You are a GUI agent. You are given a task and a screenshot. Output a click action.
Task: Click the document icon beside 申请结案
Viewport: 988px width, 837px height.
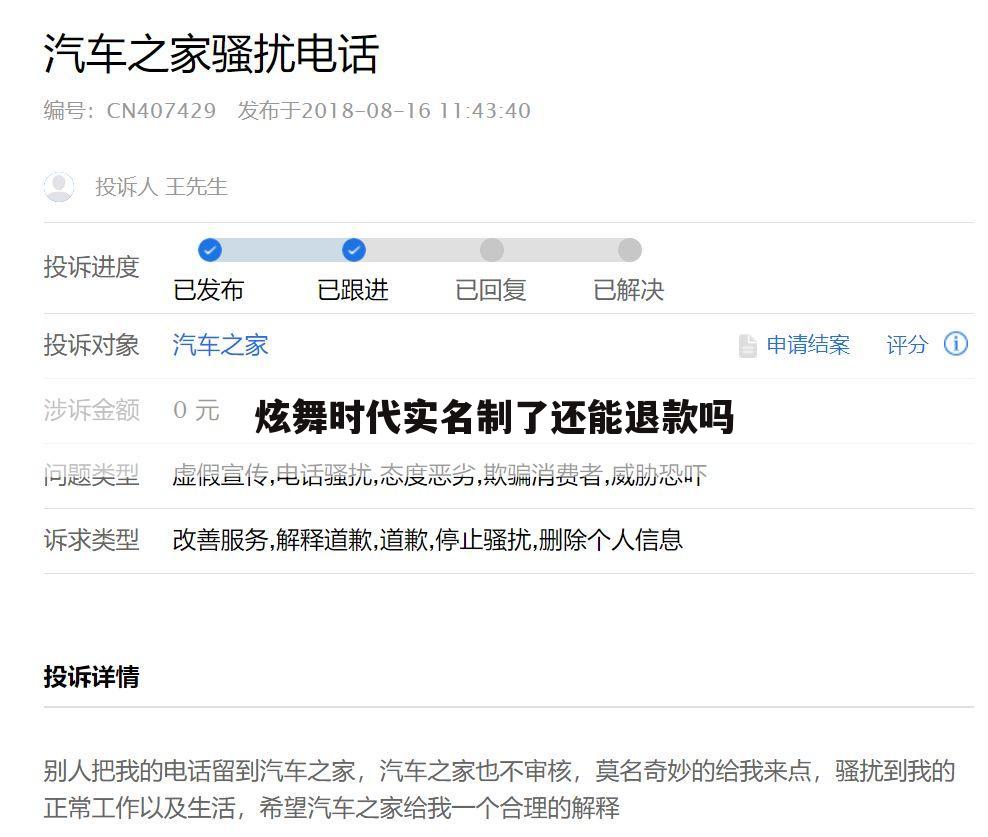pyautogui.click(x=748, y=346)
